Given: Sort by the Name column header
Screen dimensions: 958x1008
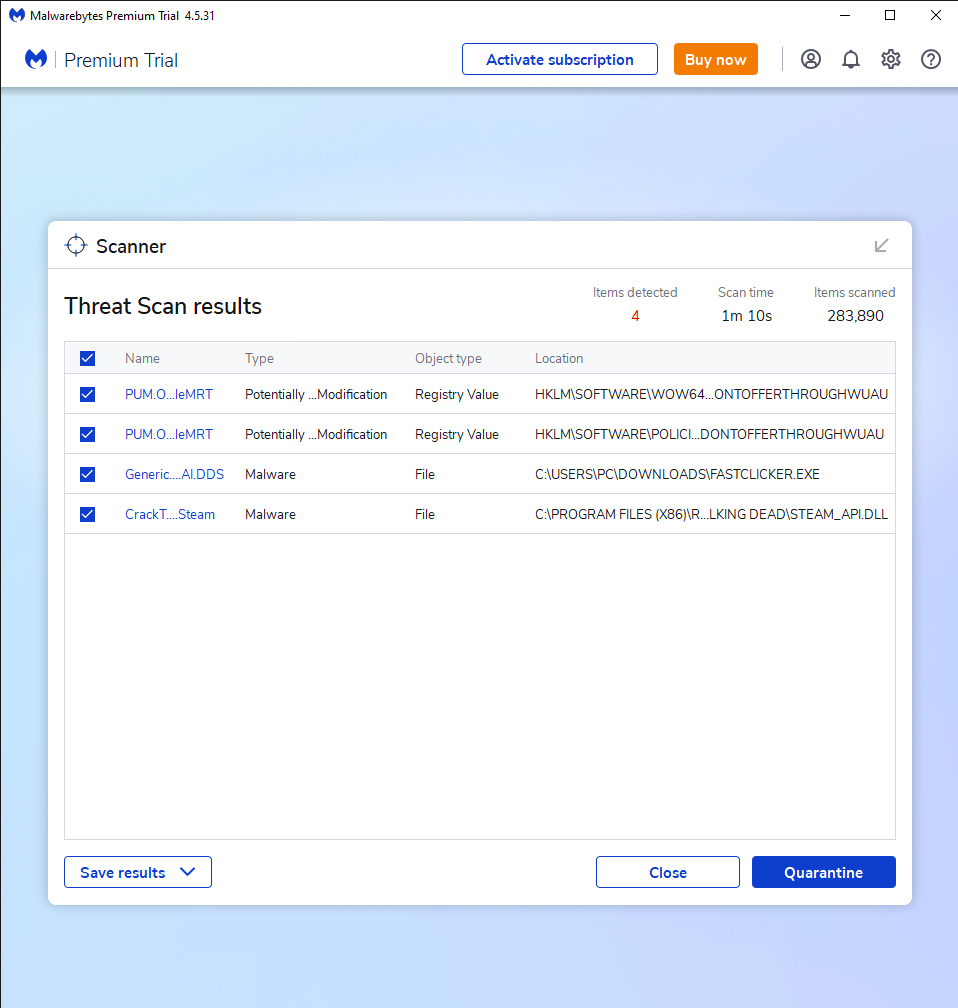Looking at the screenshot, I should point(142,358).
